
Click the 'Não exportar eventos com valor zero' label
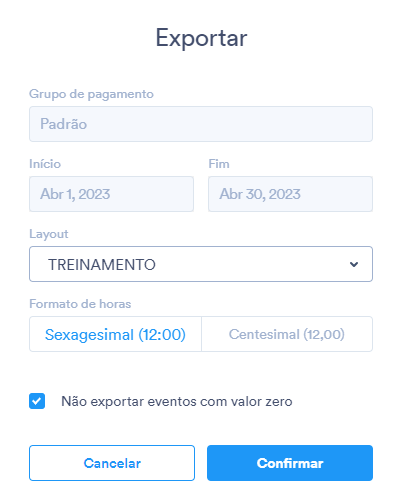(x=177, y=401)
